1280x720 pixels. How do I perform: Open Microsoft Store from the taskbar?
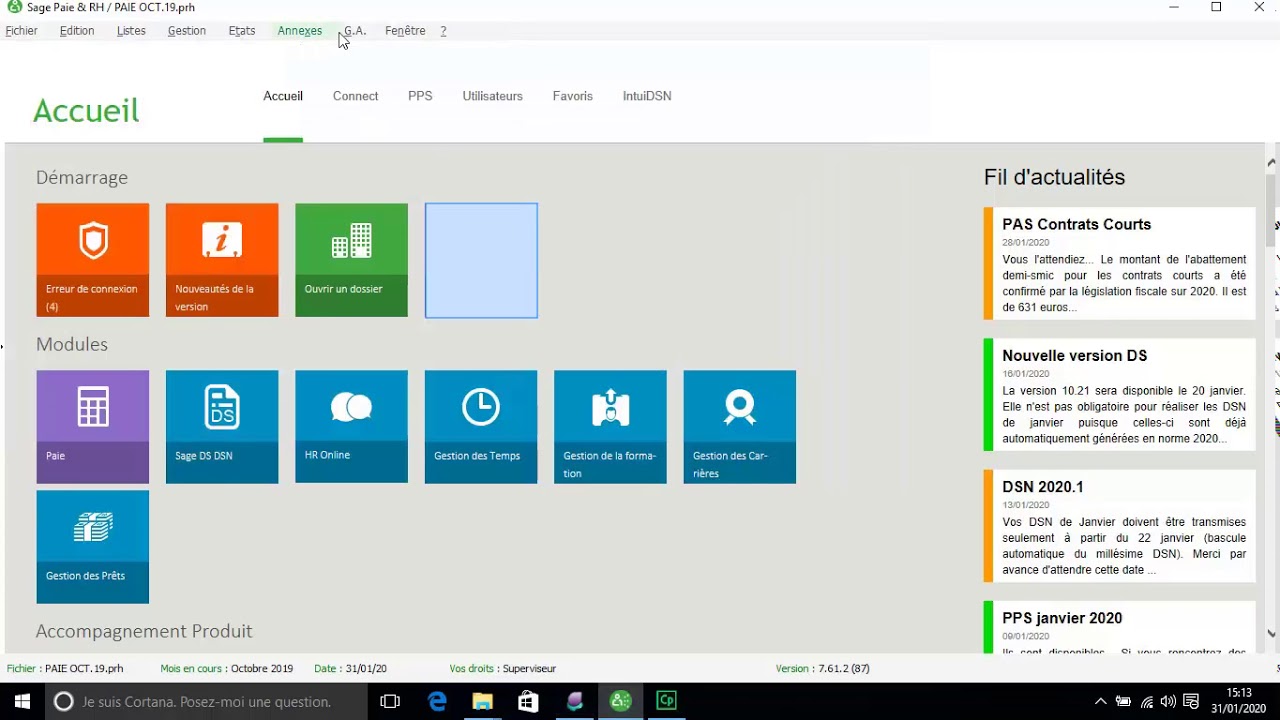pos(528,702)
